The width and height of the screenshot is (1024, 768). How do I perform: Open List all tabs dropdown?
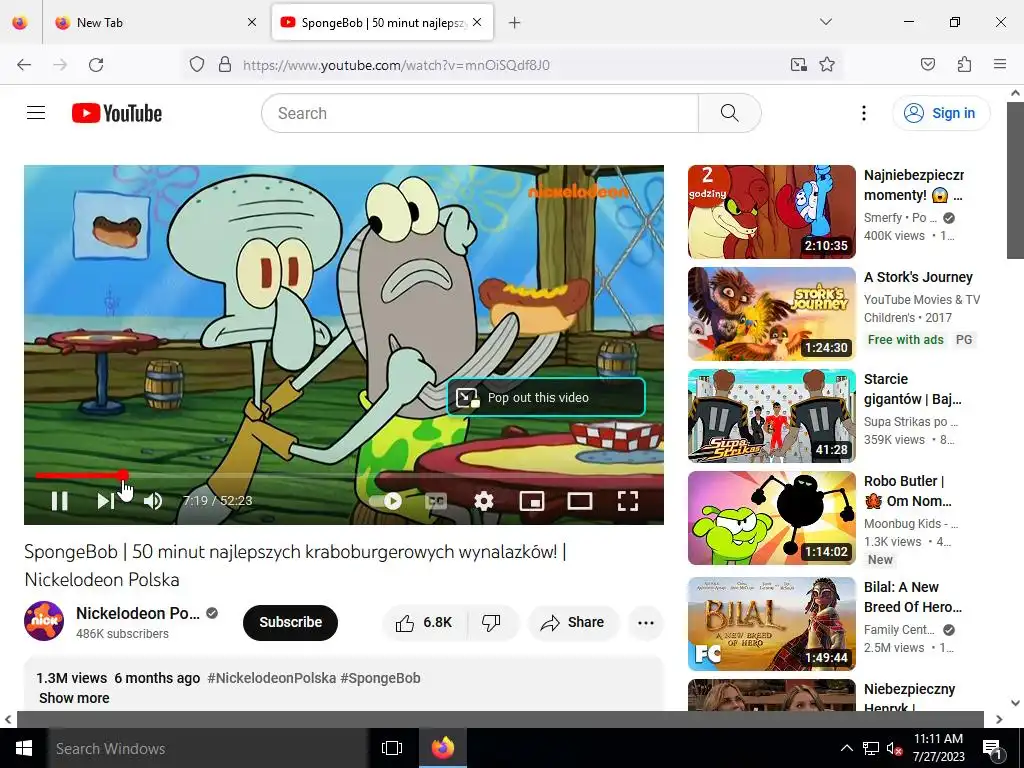tap(825, 22)
